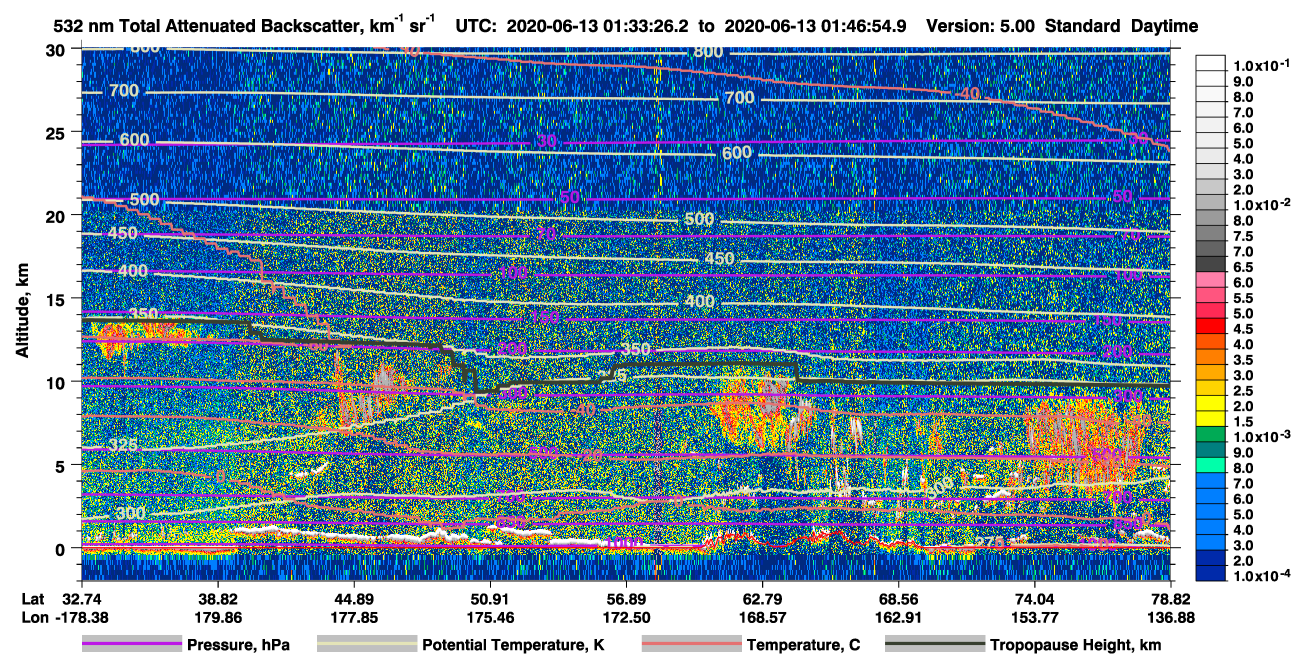Click the colorbar label 1.5
The height and width of the screenshot is (667, 1300).
tap(1244, 422)
